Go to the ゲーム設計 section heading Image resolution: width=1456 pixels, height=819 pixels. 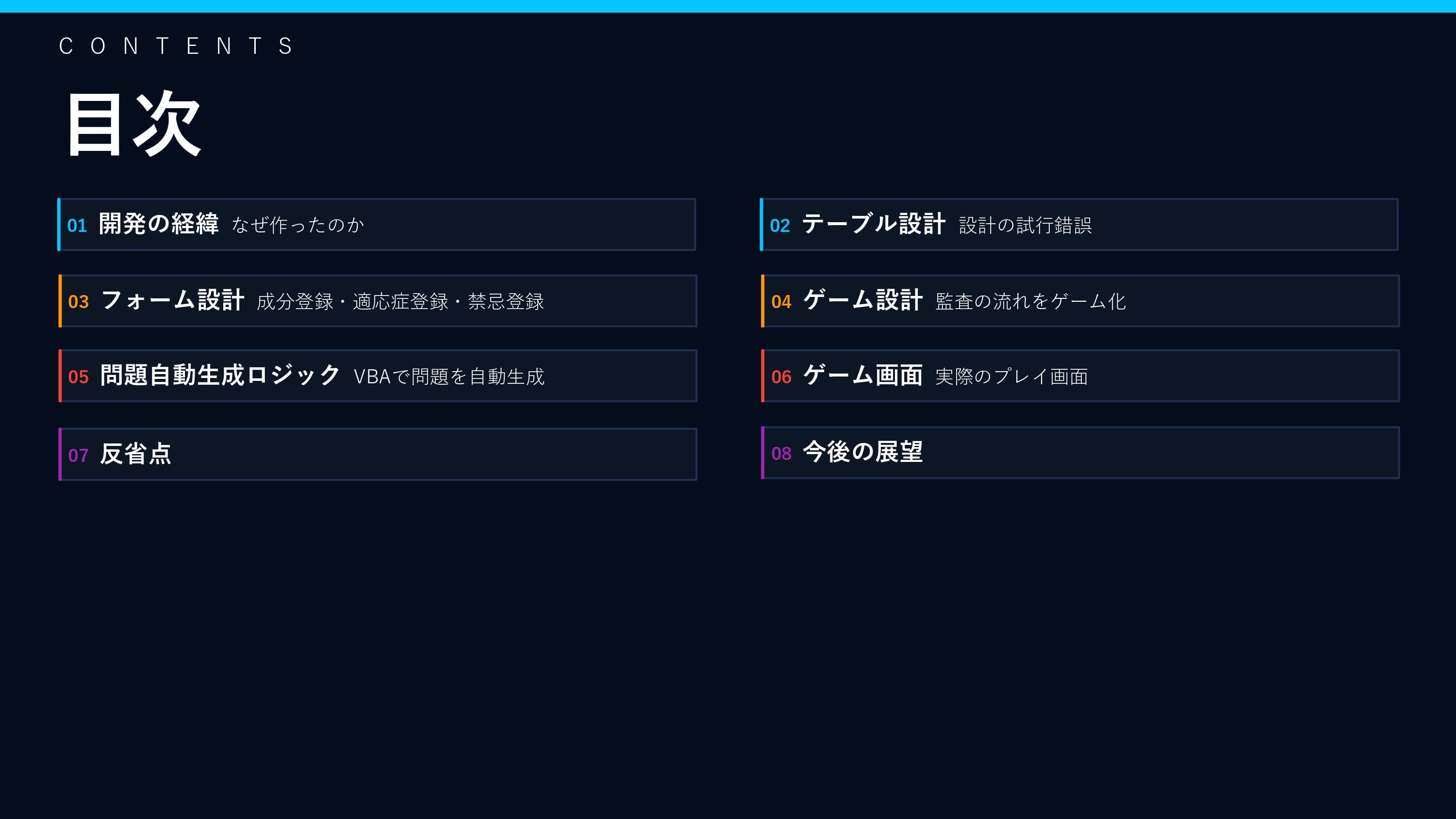(862, 300)
